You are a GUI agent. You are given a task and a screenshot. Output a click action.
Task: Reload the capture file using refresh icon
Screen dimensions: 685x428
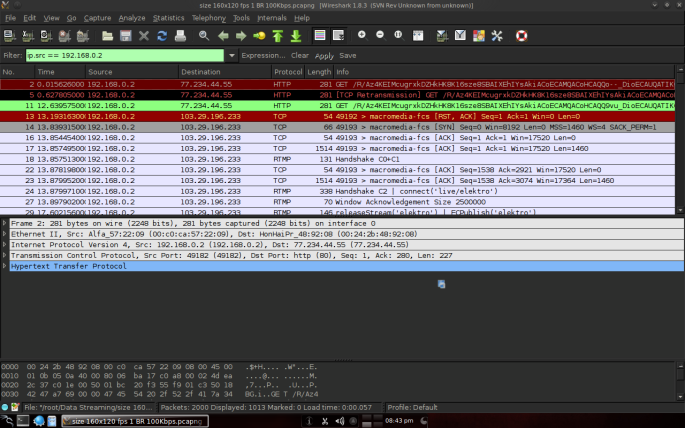162,36
